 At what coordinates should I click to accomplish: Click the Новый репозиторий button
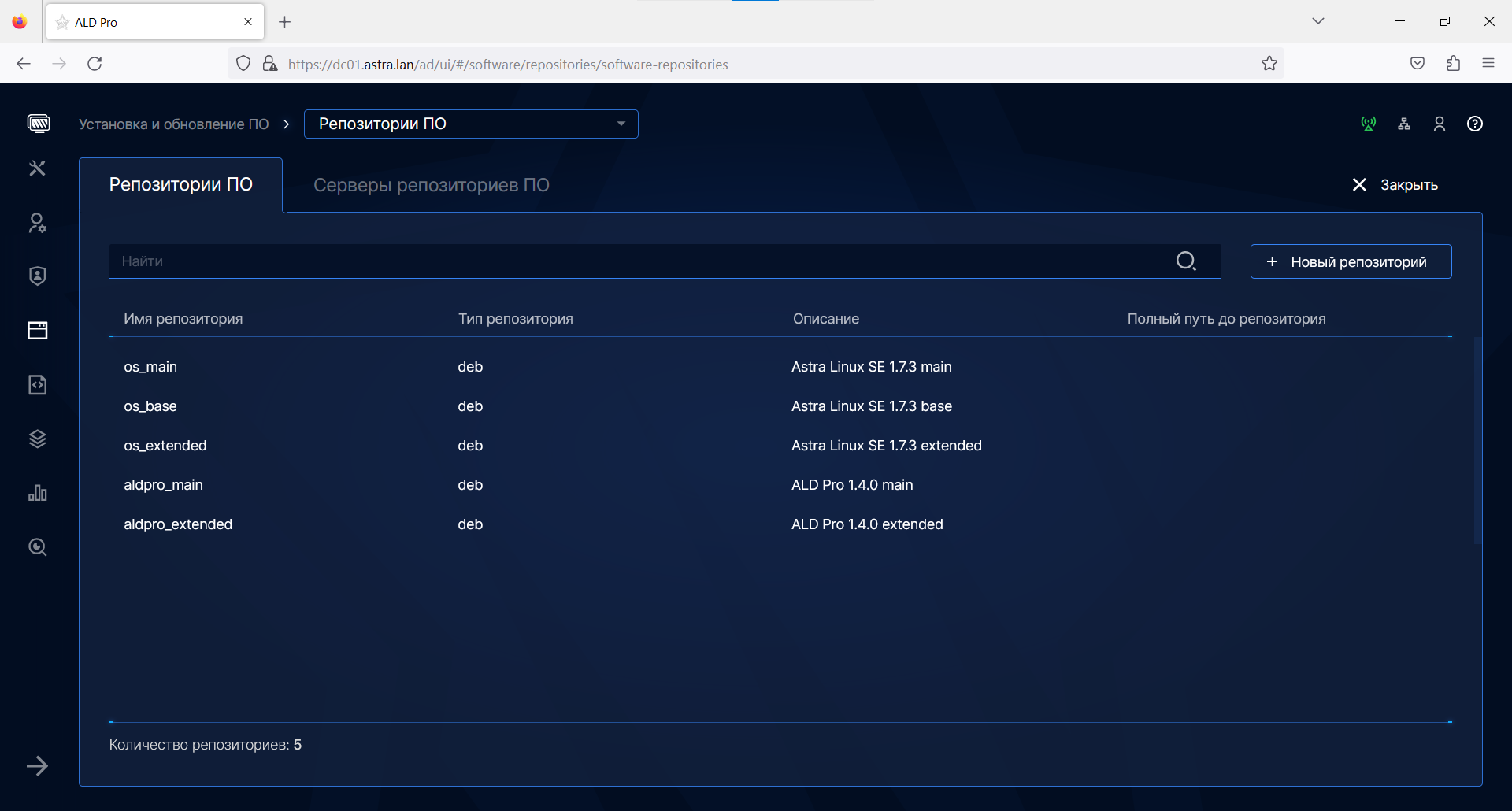click(x=1351, y=261)
